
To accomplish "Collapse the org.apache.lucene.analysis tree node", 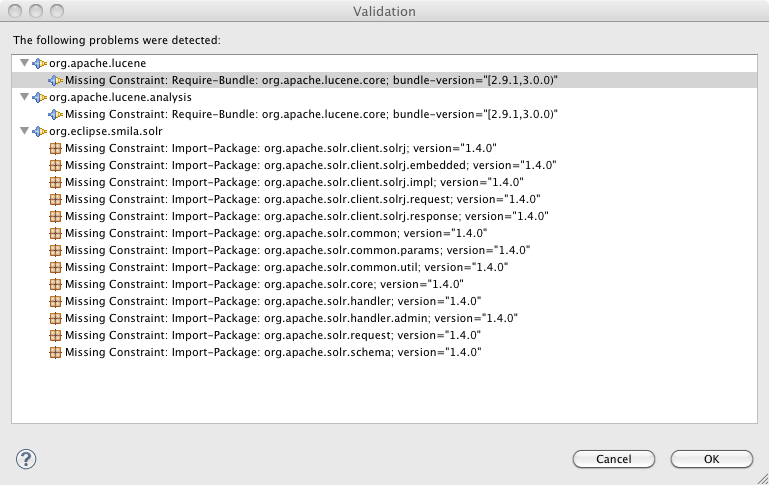I will pos(24,97).
